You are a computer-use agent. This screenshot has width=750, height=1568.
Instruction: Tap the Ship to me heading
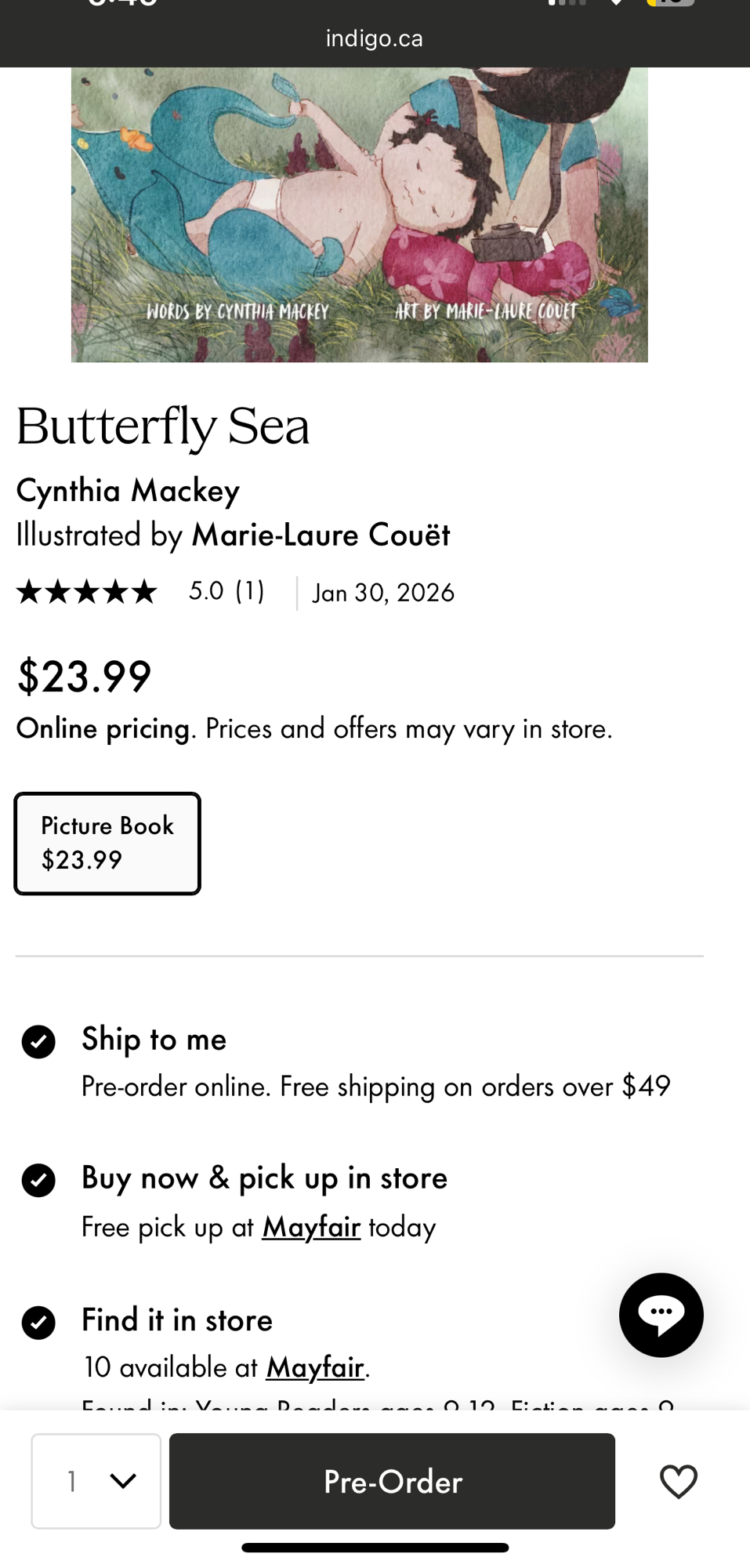tap(154, 1040)
